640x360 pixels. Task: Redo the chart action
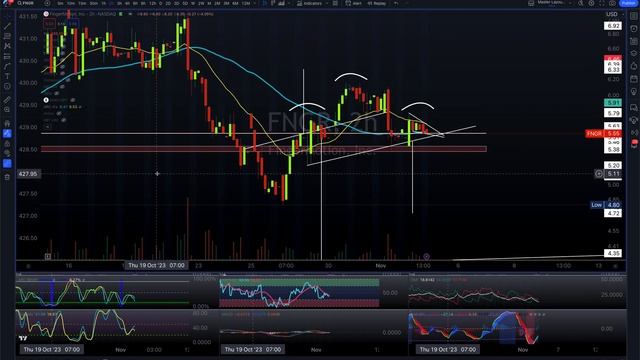[407, 3]
